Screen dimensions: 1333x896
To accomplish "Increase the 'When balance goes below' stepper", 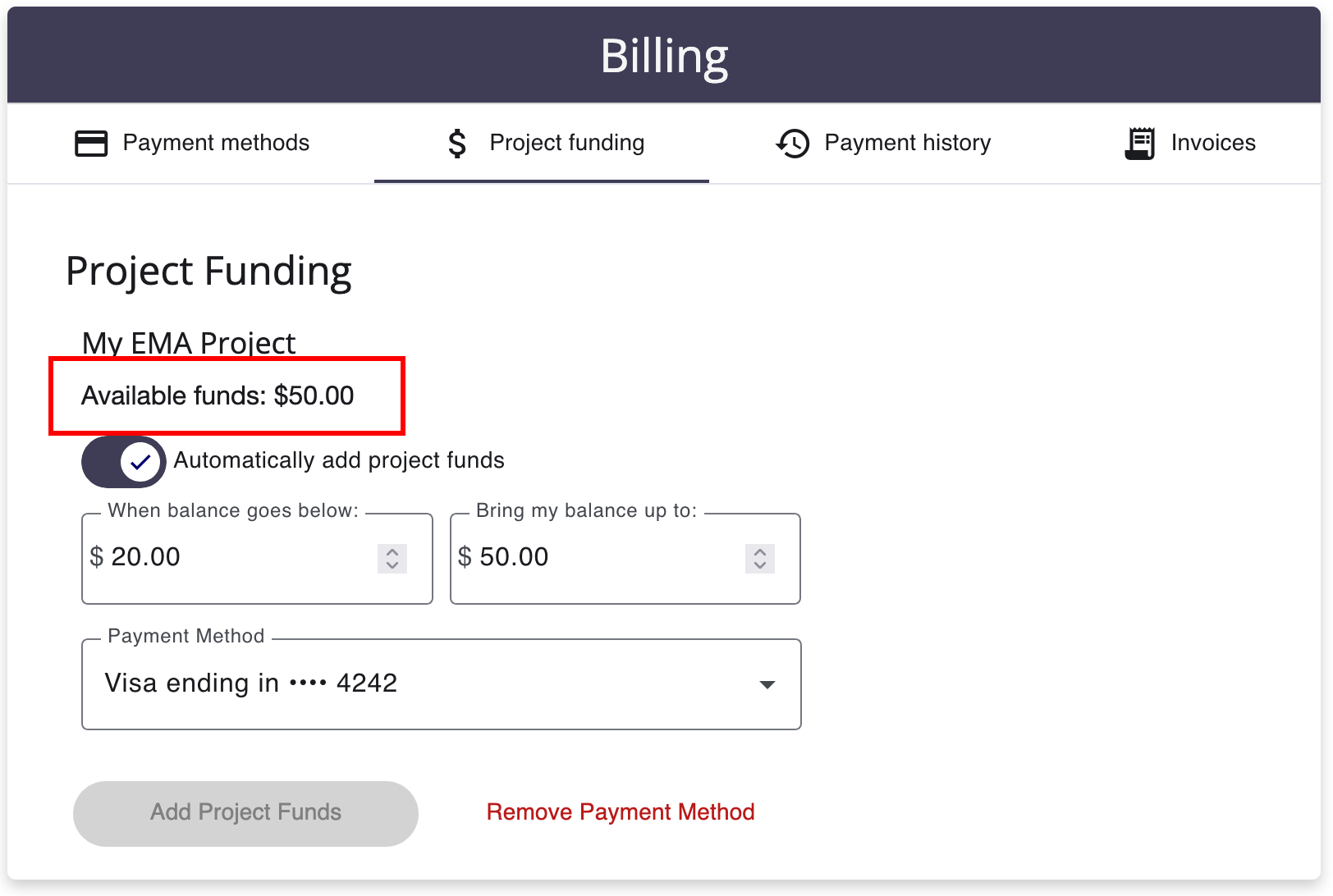I will pos(392,552).
